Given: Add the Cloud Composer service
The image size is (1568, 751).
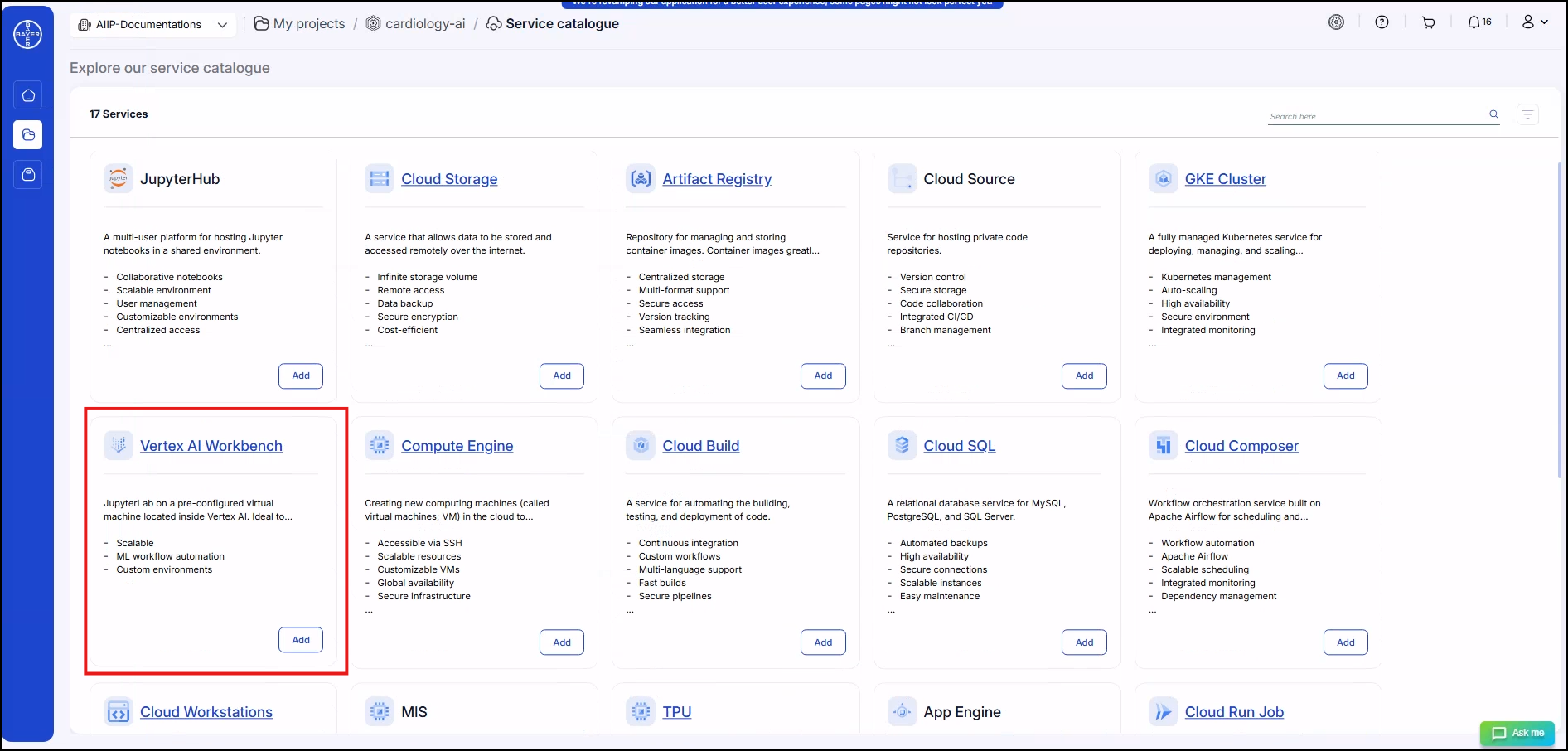Looking at the screenshot, I should 1346,642.
